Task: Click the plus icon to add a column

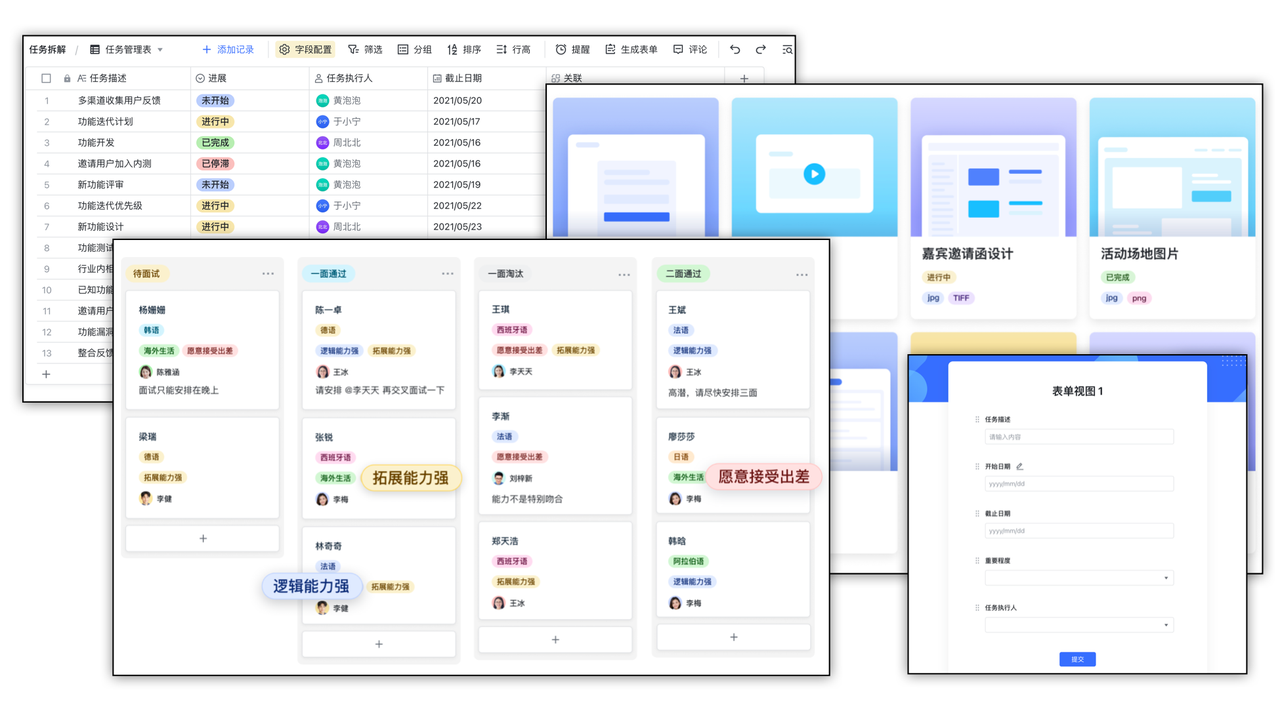Action: click(x=743, y=78)
